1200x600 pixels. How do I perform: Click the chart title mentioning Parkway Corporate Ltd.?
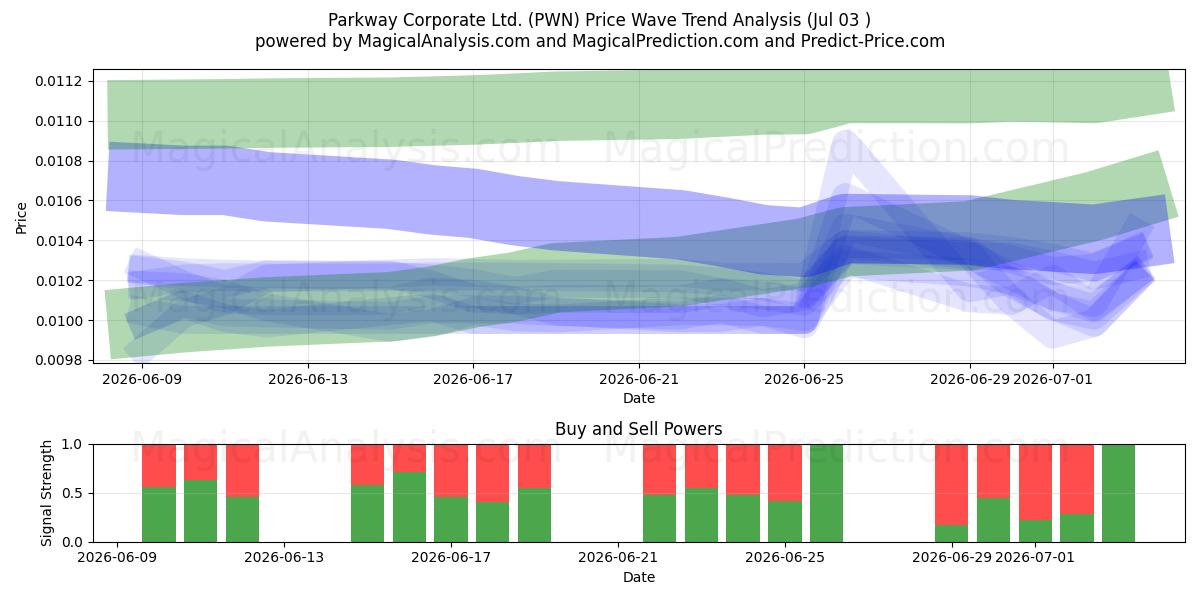pos(600,20)
